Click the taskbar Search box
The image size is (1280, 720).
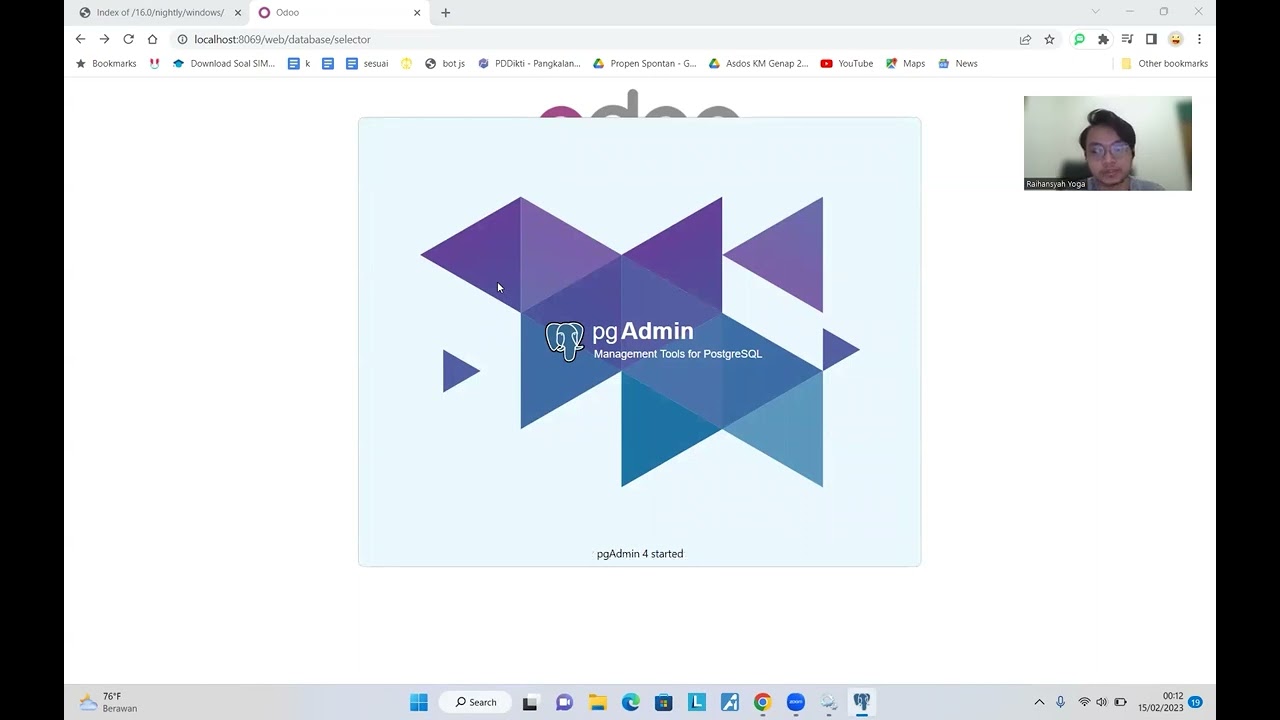click(476, 702)
